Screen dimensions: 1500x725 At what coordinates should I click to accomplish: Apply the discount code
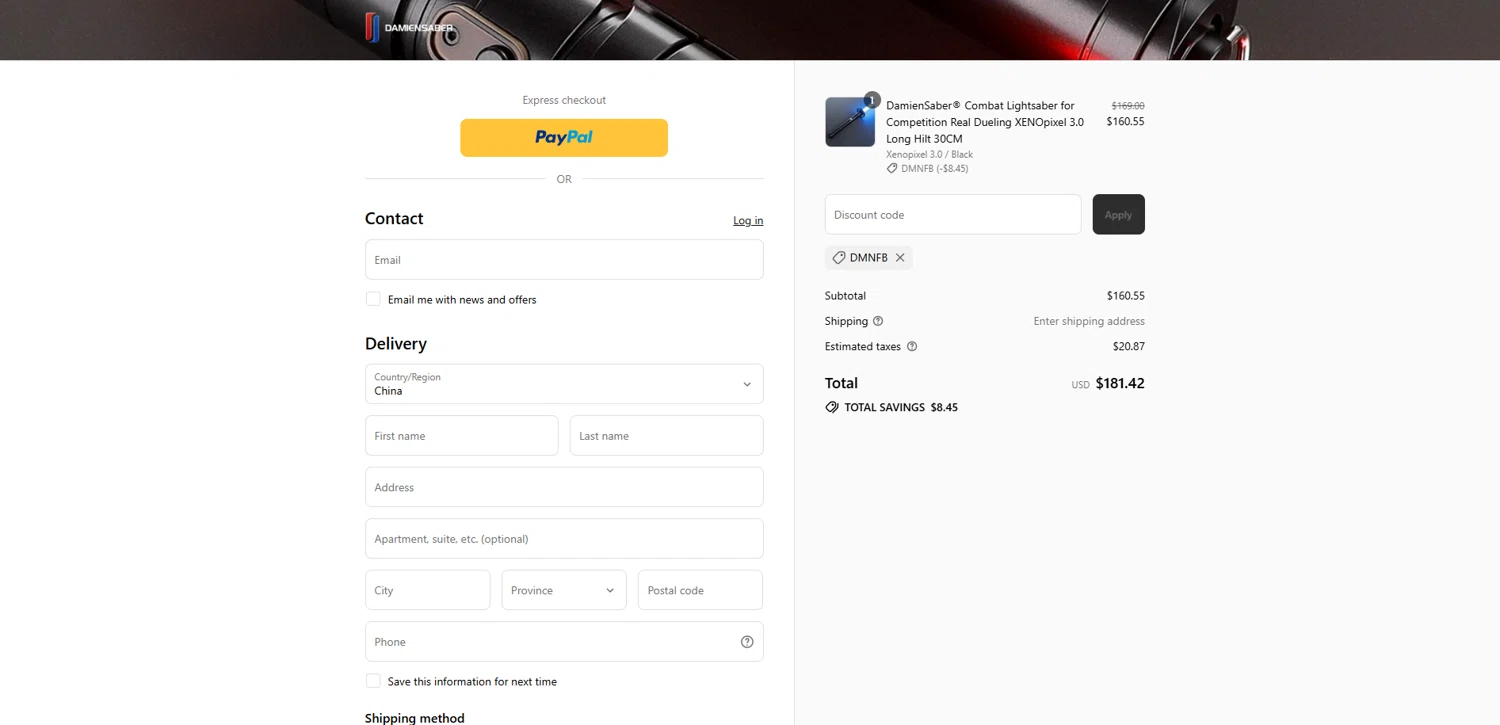coord(1118,214)
